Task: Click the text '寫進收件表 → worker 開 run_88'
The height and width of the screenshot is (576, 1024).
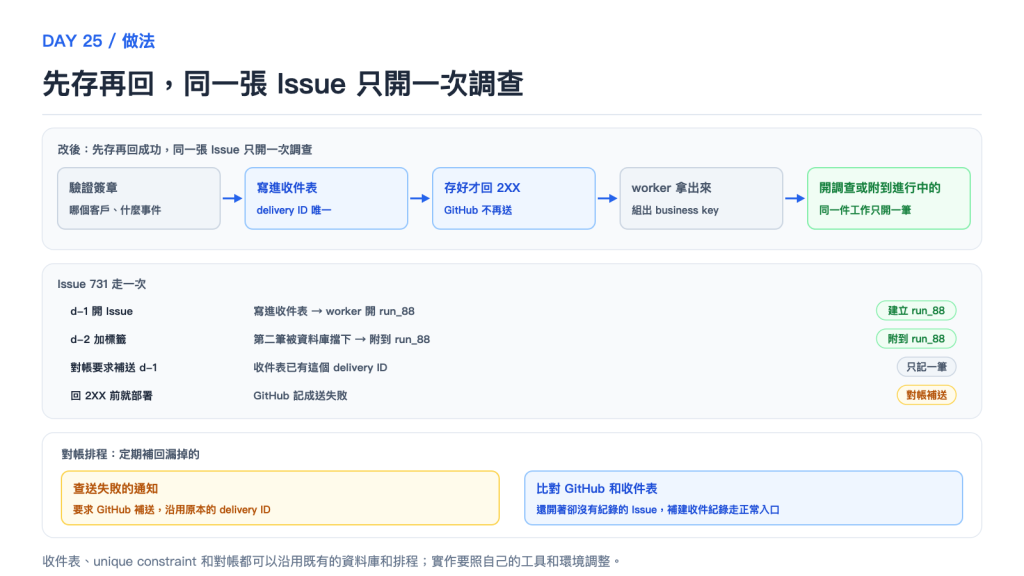Action: [x=334, y=312]
